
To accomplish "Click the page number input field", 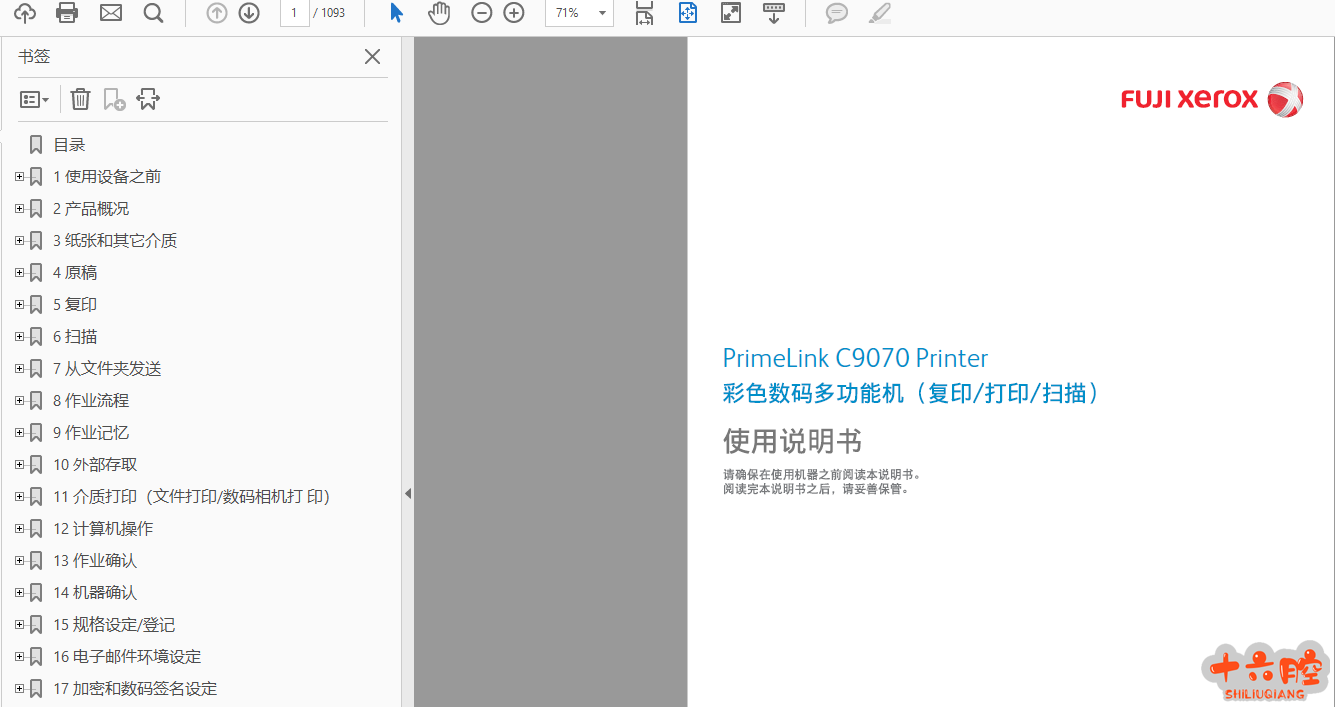I will (294, 13).
